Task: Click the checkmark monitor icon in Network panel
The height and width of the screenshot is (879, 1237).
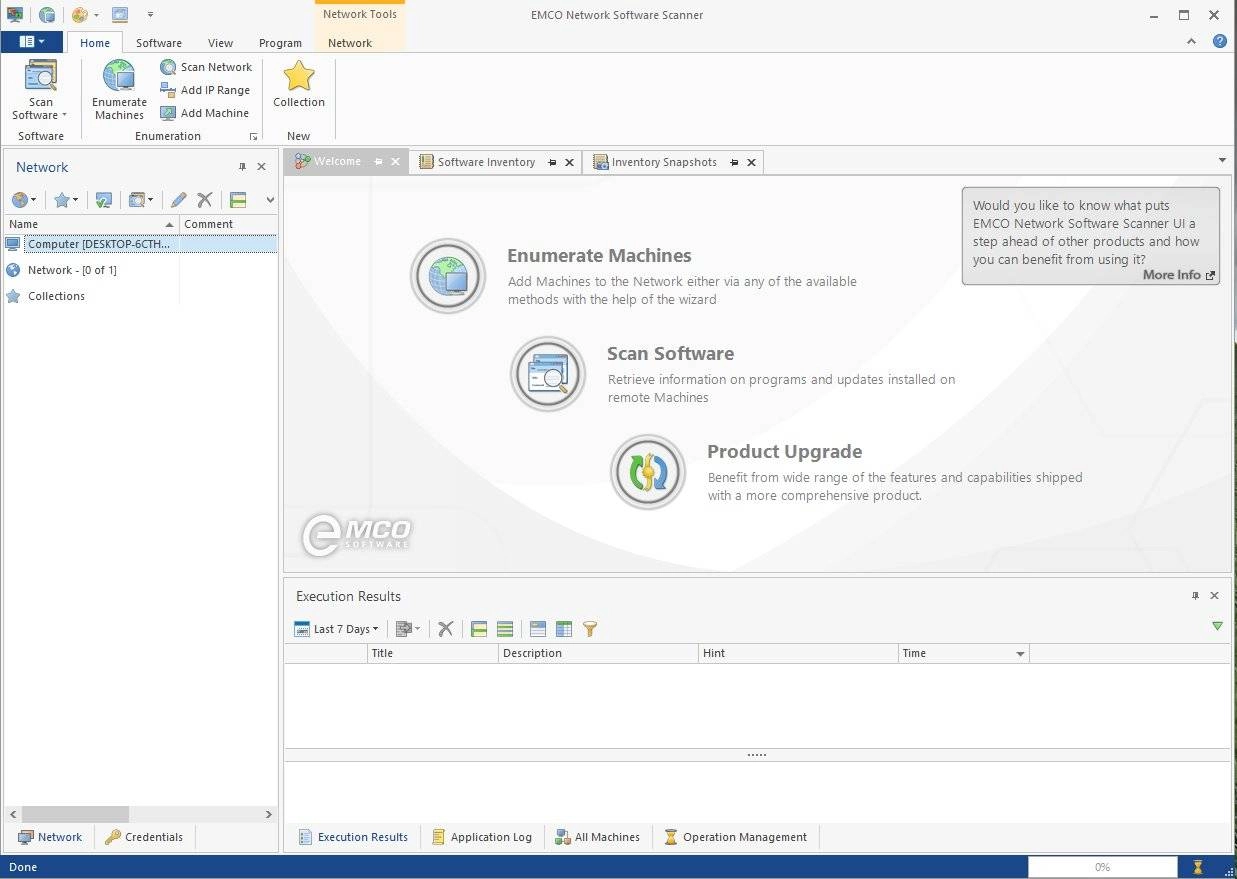Action: (103, 200)
